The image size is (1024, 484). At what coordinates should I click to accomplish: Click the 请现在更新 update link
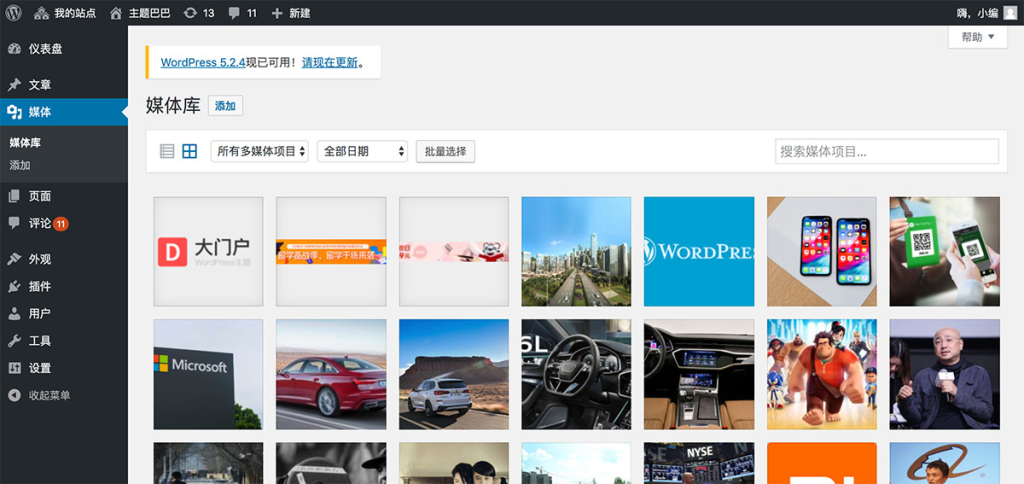(330, 63)
